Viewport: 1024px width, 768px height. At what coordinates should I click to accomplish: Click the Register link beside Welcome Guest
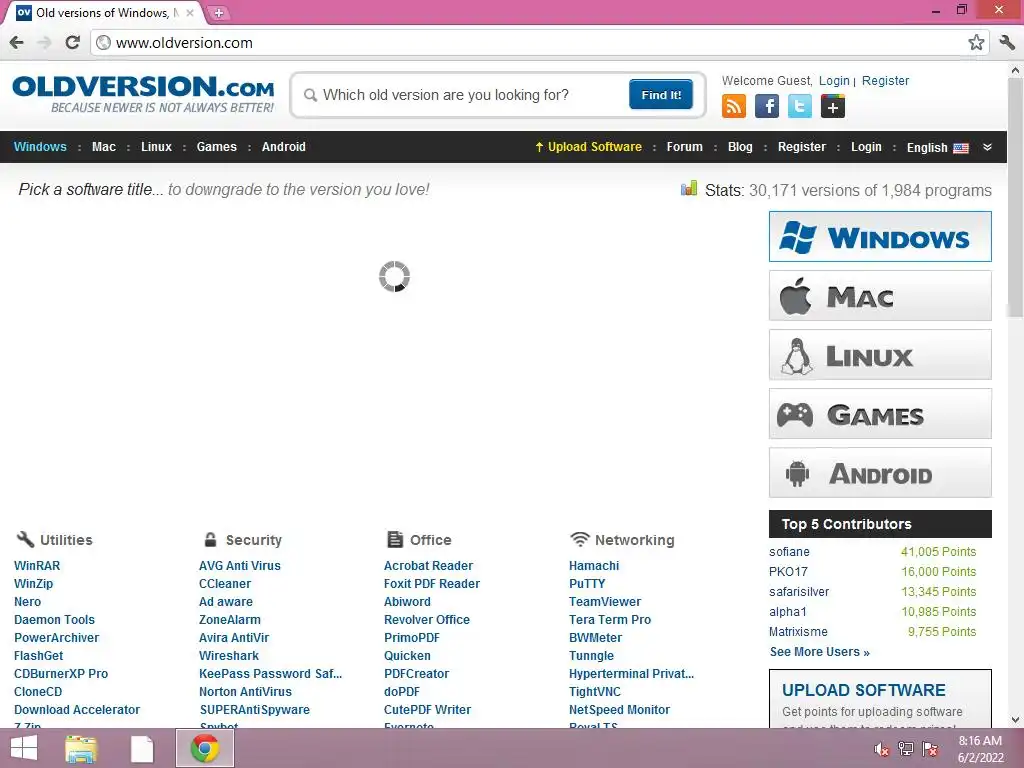886,81
